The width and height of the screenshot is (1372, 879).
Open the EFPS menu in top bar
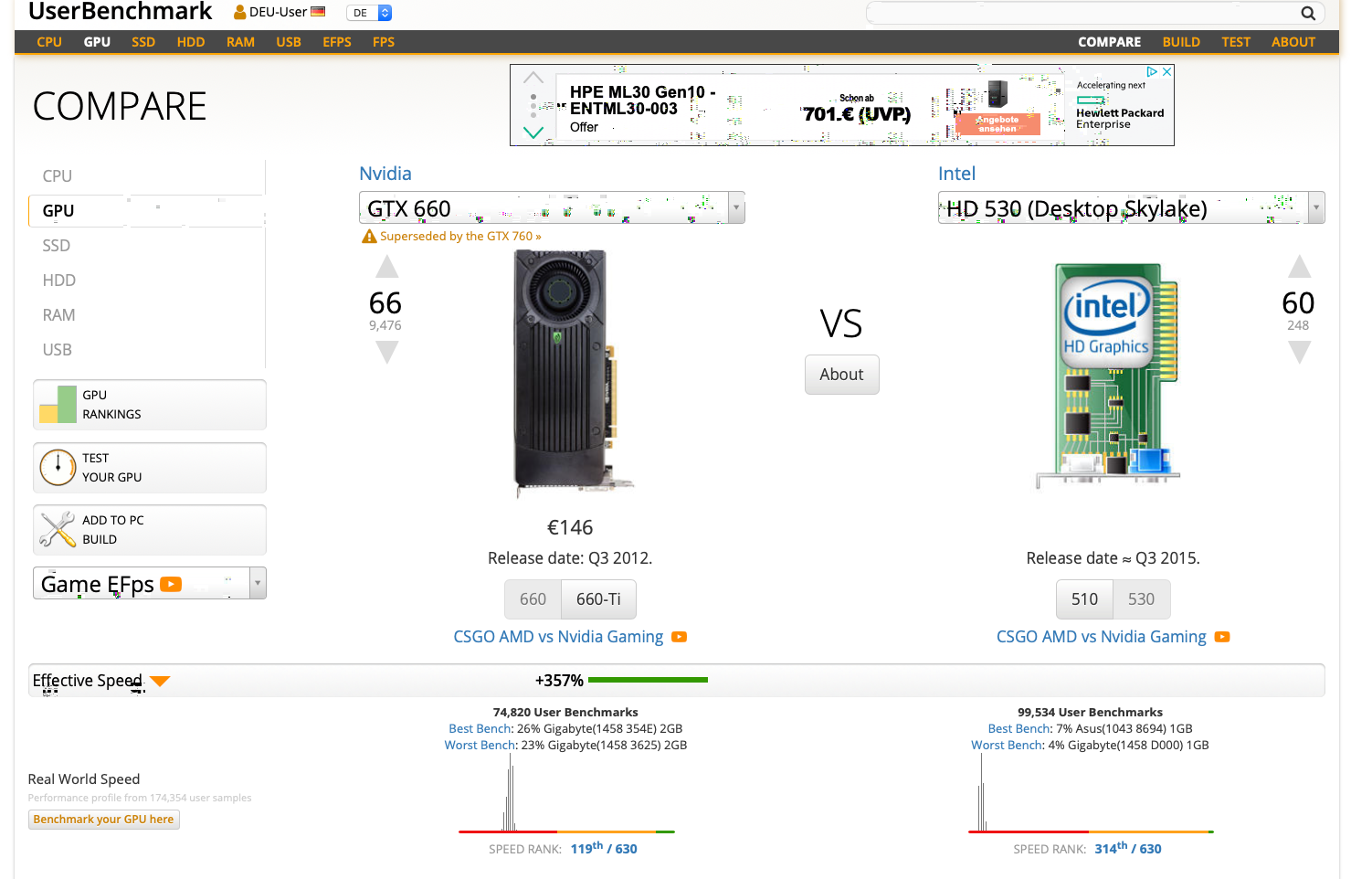(x=337, y=42)
